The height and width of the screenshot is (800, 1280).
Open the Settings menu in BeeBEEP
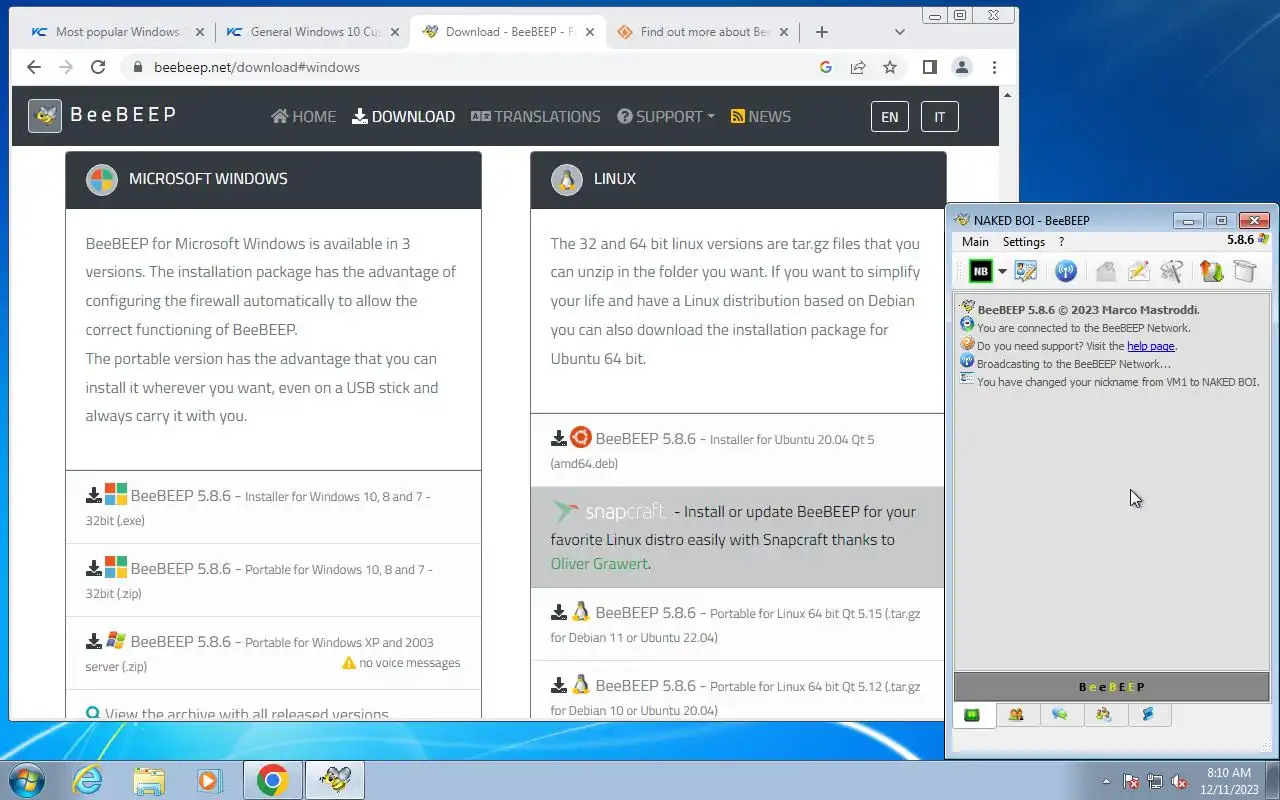[x=1023, y=242]
